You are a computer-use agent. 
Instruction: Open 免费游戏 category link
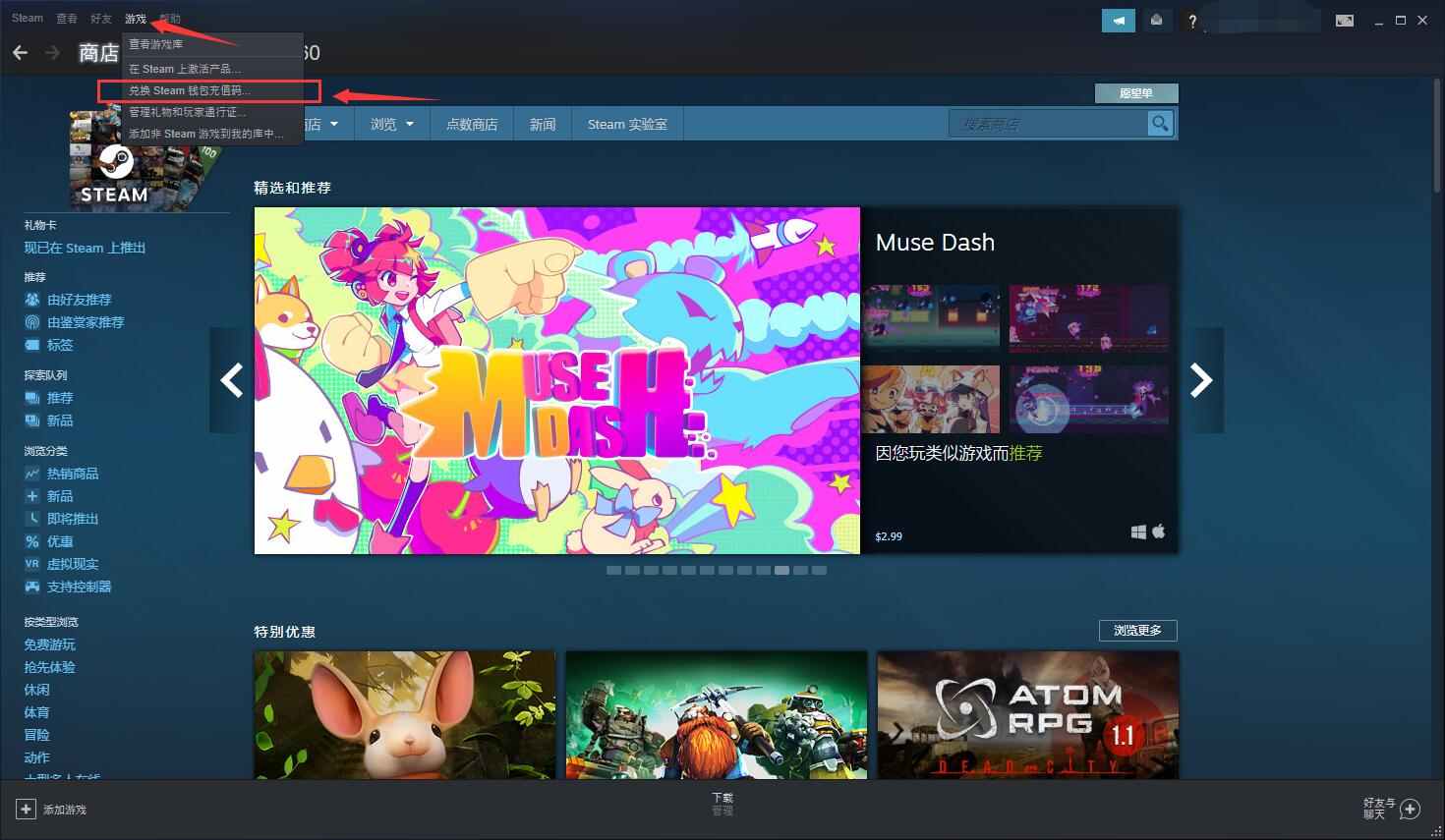tap(50, 644)
